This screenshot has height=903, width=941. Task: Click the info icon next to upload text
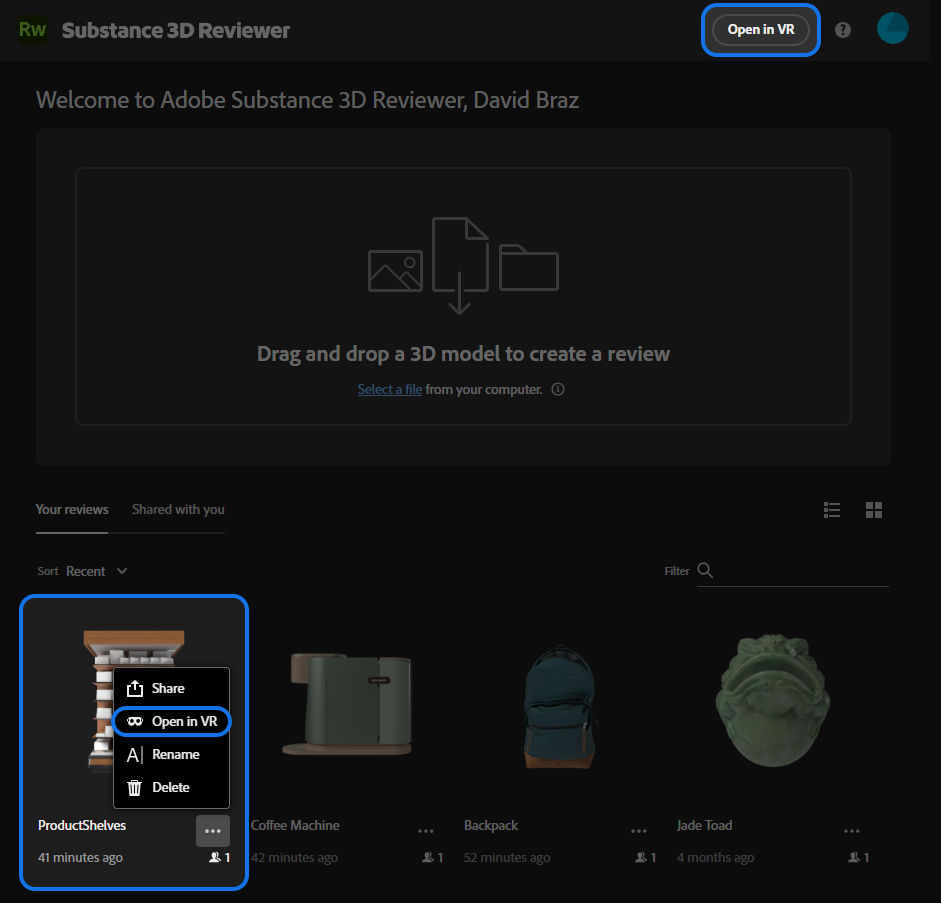coord(558,389)
